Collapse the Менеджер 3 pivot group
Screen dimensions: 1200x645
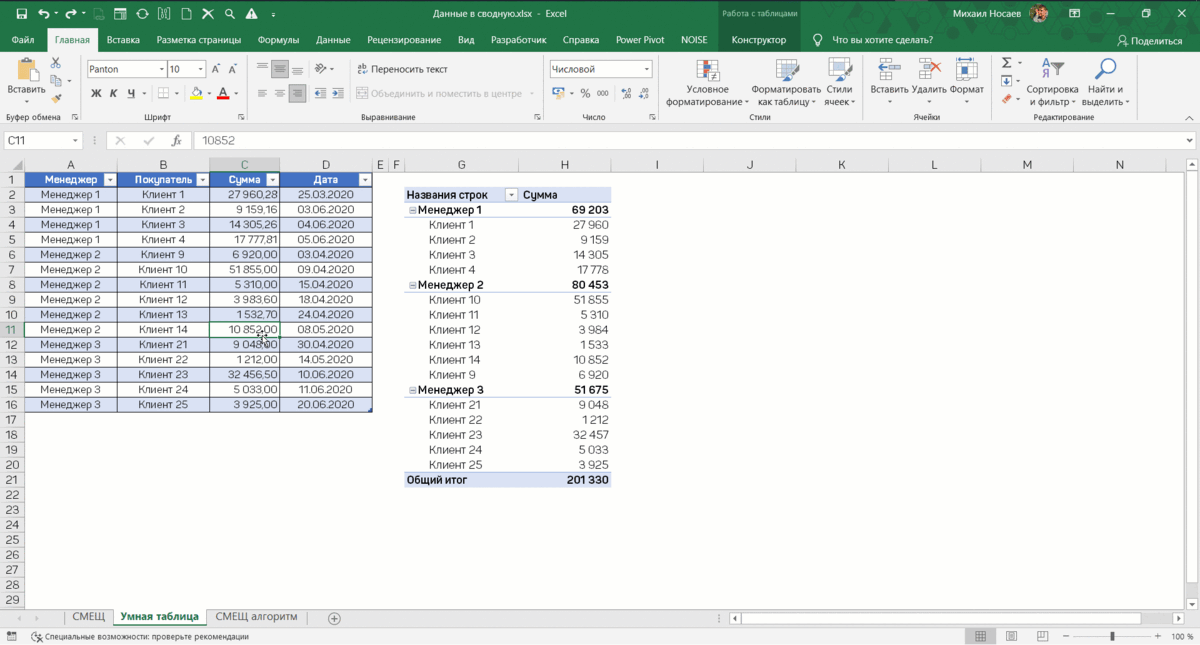tap(412, 390)
